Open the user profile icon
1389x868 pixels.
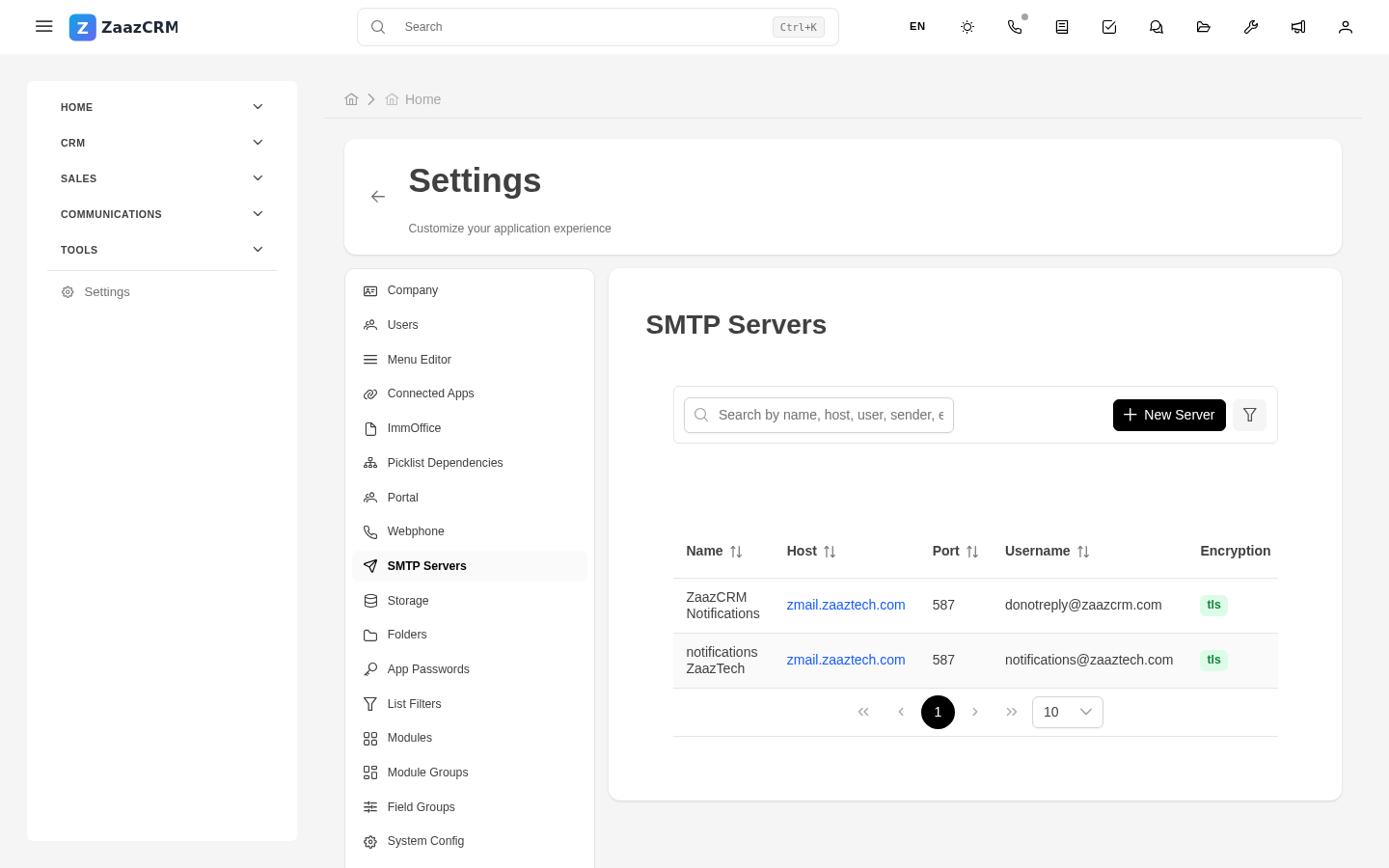1346,27
